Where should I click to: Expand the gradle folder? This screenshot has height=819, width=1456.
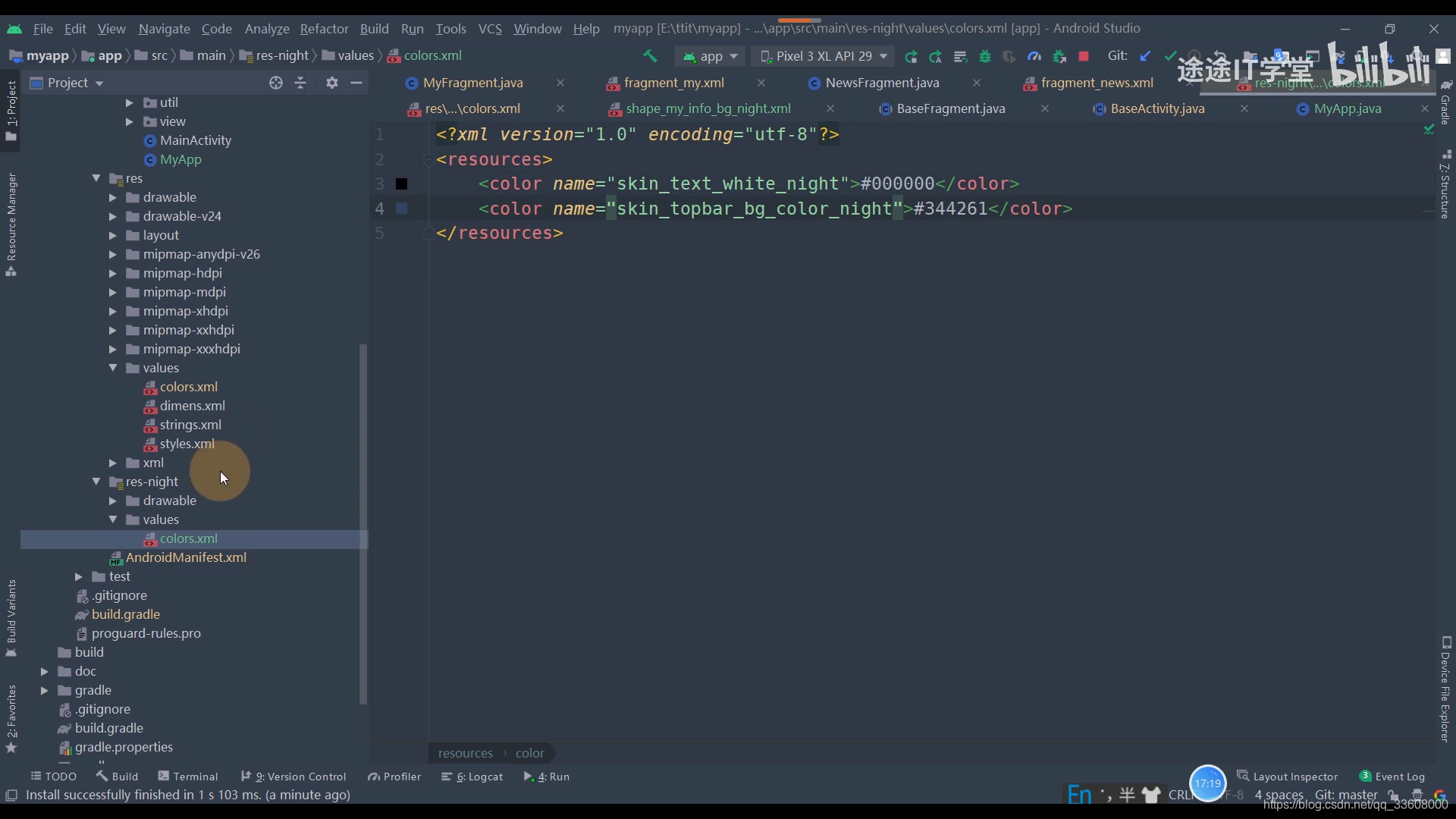[45, 690]
